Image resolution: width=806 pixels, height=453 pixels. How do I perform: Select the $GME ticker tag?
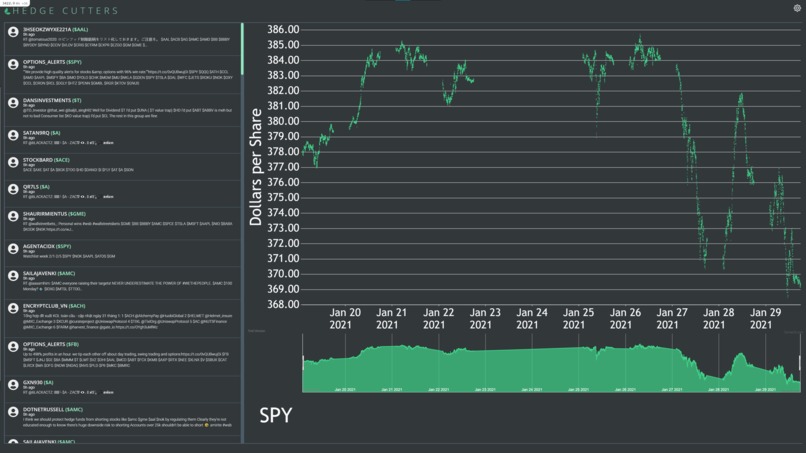77,214
